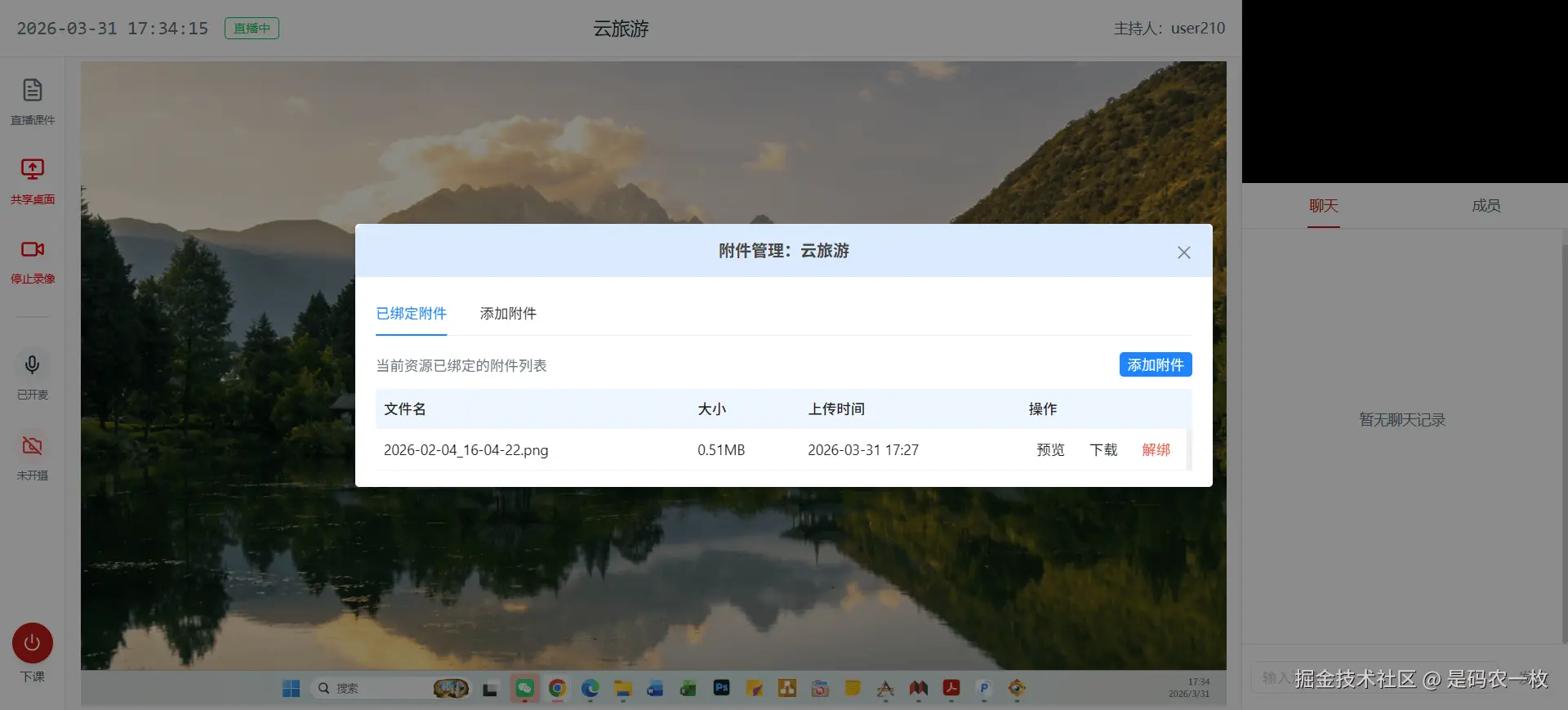Screen dimensions: 1568x710
Task: Select file name 2026-02-04_16-04-22.png
Action: [465, 450]
